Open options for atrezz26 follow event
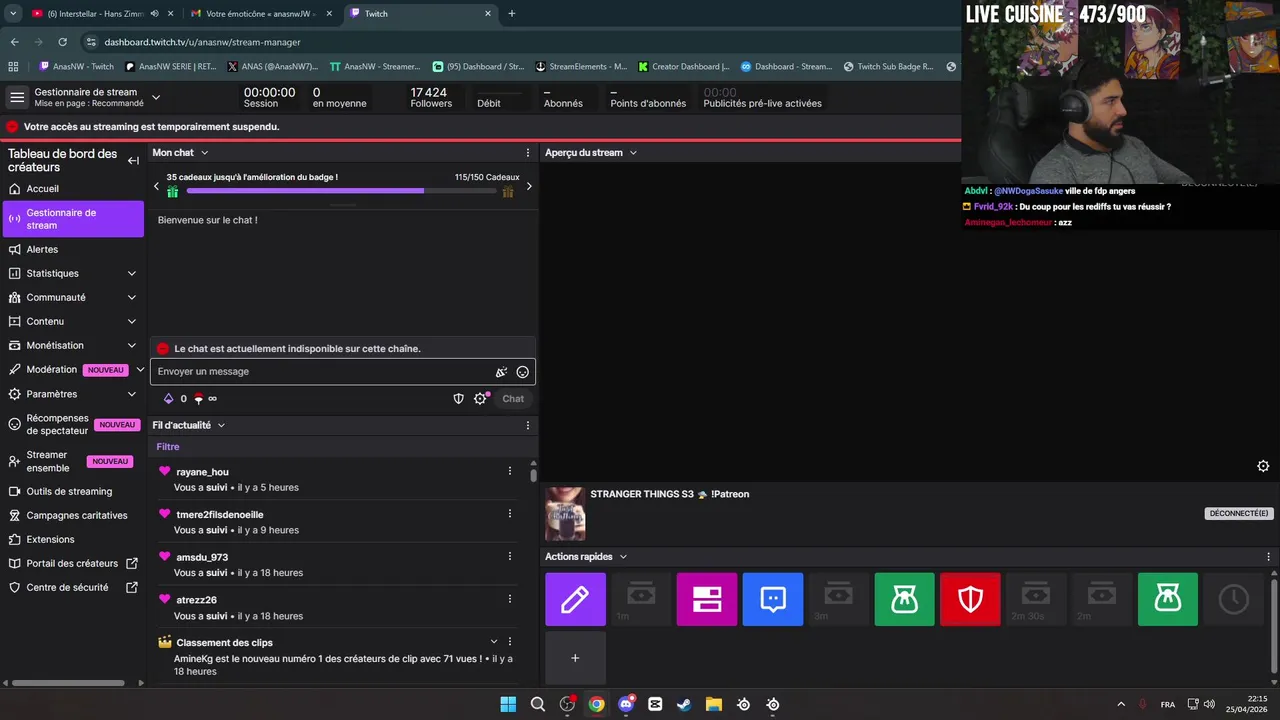Viewport: 1280px width, 720px height. click(510, 599)
